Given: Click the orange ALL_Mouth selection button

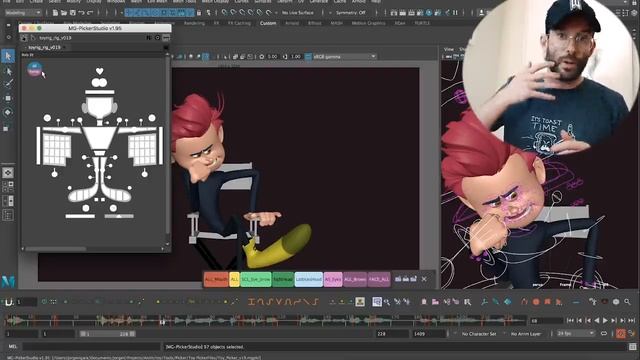Looking at the screenshot, I should [x=216, y=280].
